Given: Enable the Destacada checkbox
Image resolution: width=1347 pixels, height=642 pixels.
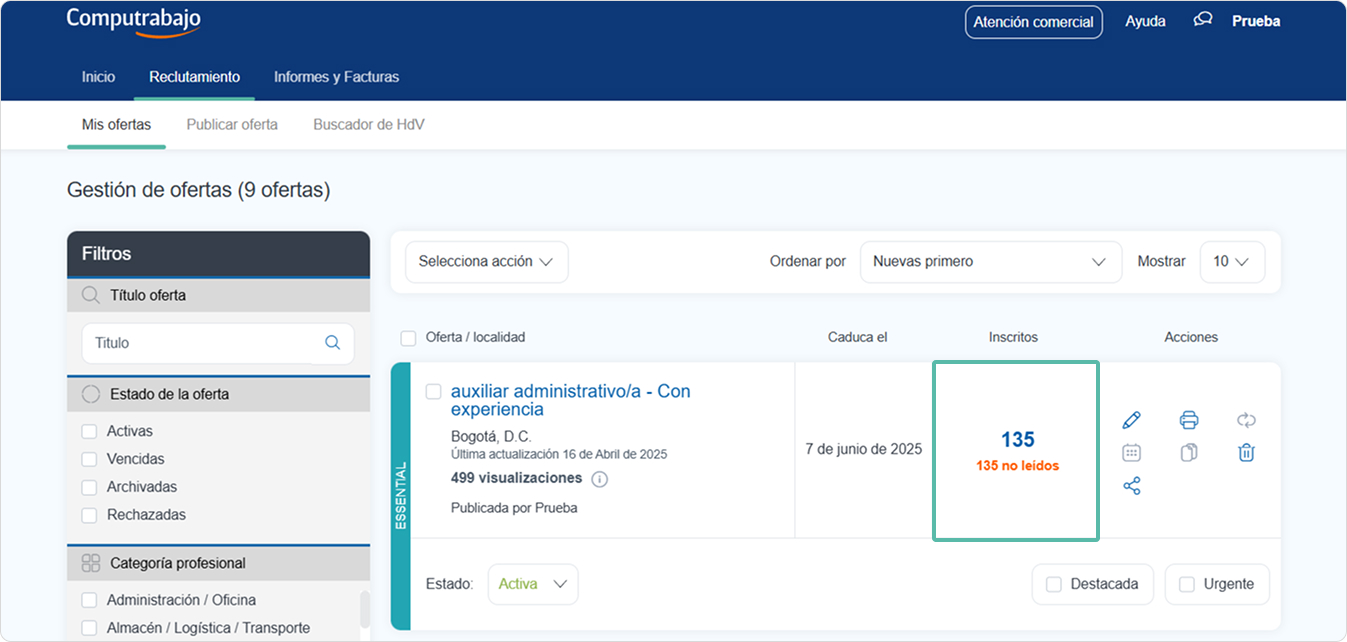Looking at the screenshot, I should tap(1053, 584).
